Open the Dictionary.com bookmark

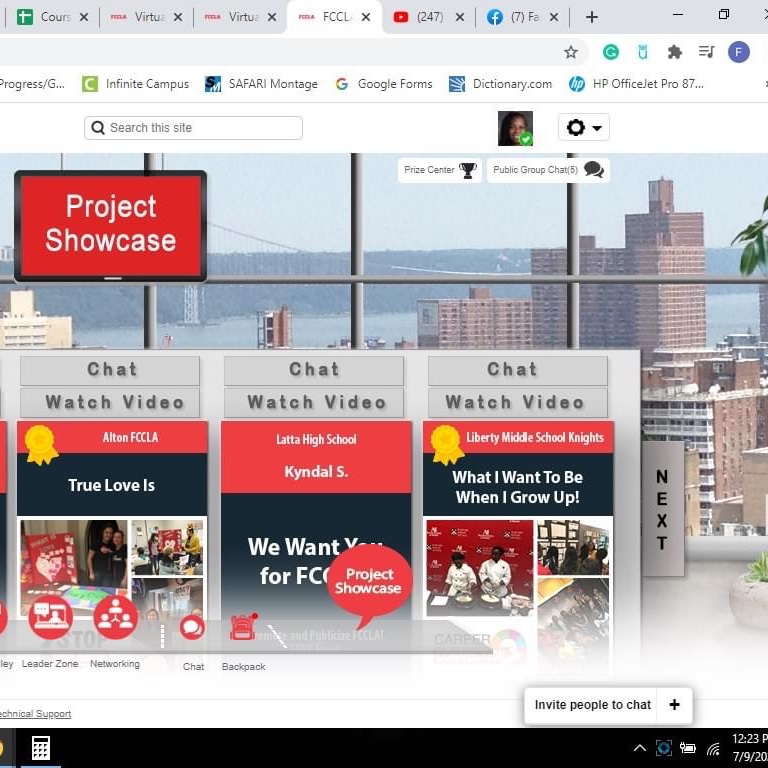pyautogui.click(x=501, y=84)
